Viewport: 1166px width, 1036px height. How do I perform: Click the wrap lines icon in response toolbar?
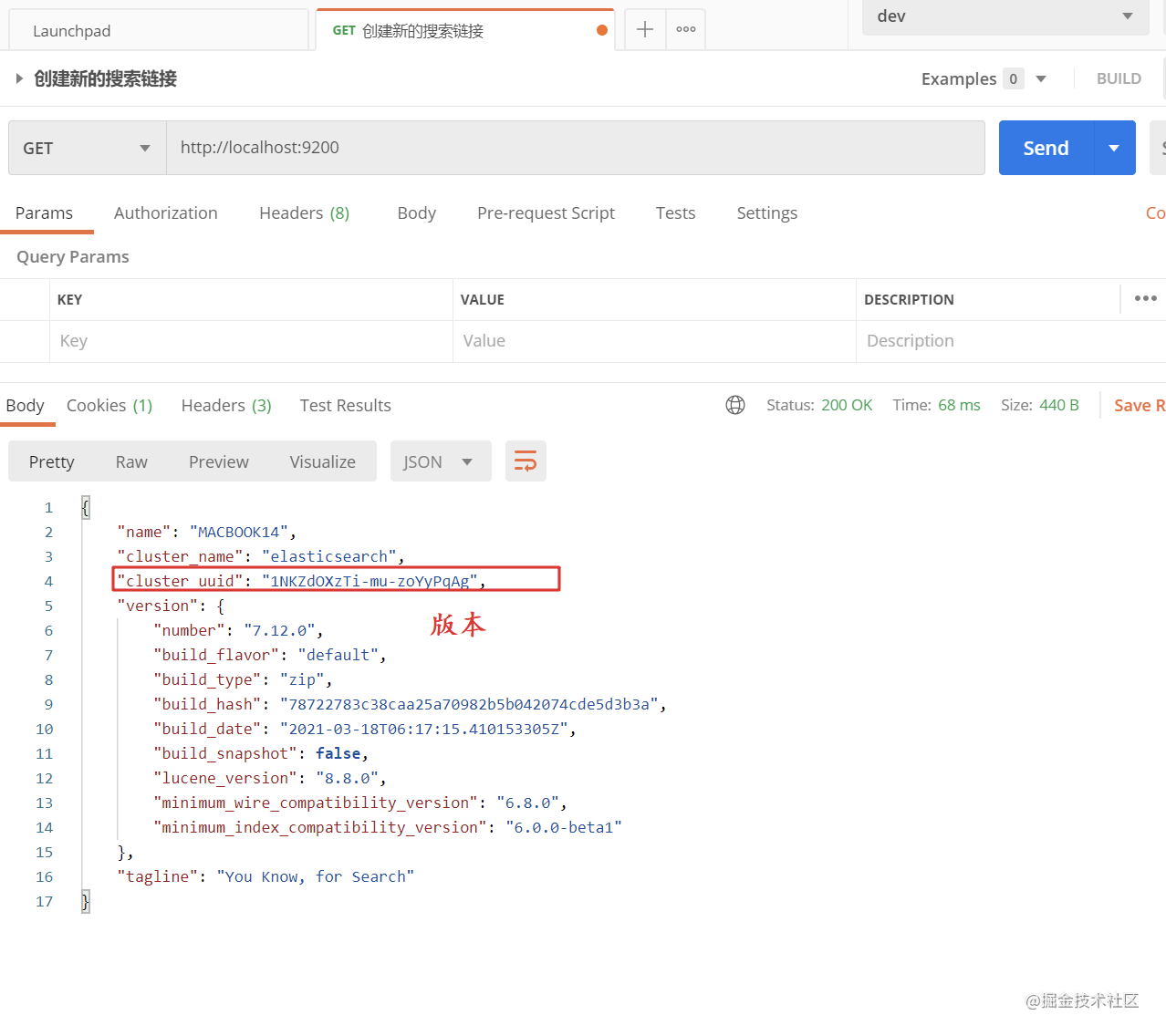pyautogui.click(x=526, y=461)
